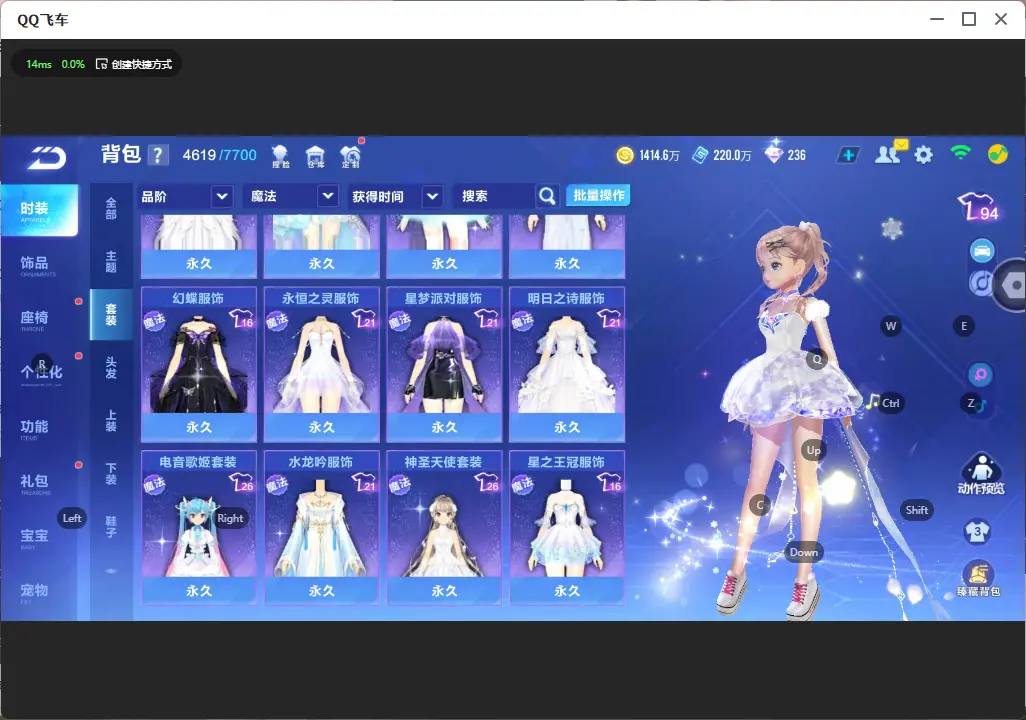Screen dimensions: 1026x720
Task: Select the 礼包 treasure tab
Action: (x=39, y=482)
